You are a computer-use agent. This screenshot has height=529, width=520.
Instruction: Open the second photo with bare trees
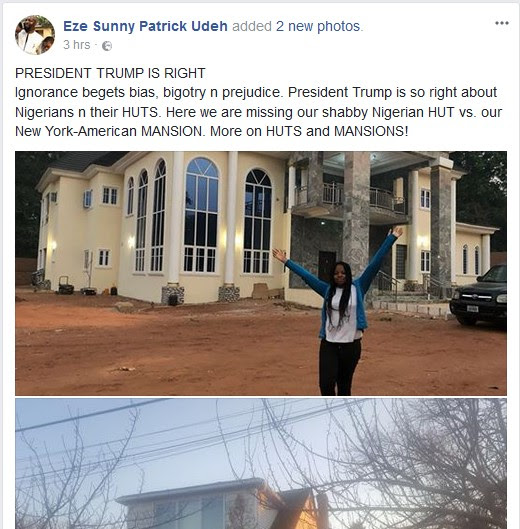pyautogui.click(x=261, y=464)
